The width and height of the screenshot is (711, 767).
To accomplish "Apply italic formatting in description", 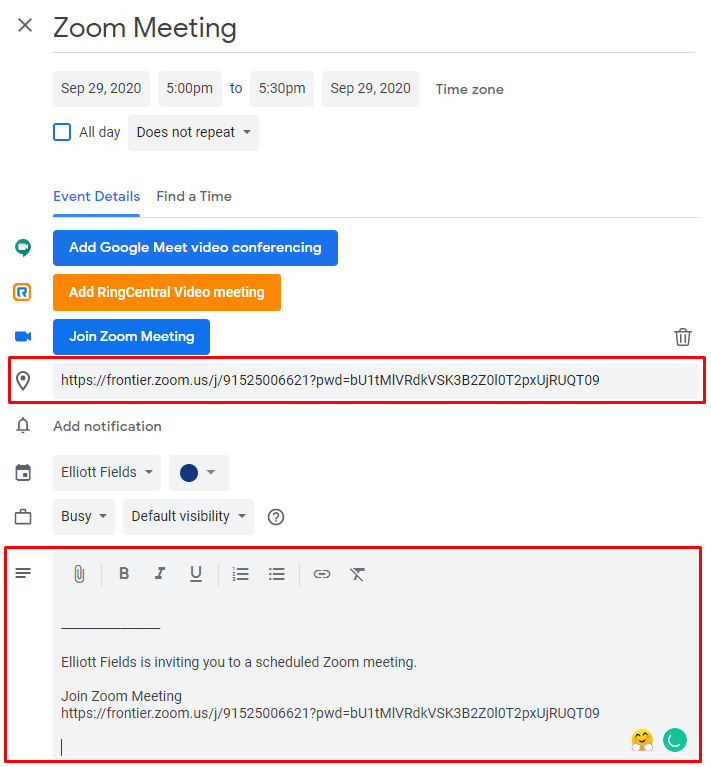I will coord(160,573).
